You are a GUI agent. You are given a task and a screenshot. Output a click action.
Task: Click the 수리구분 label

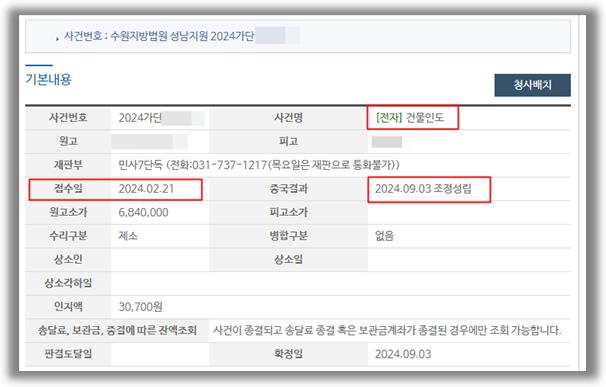[x=68, y=236]
